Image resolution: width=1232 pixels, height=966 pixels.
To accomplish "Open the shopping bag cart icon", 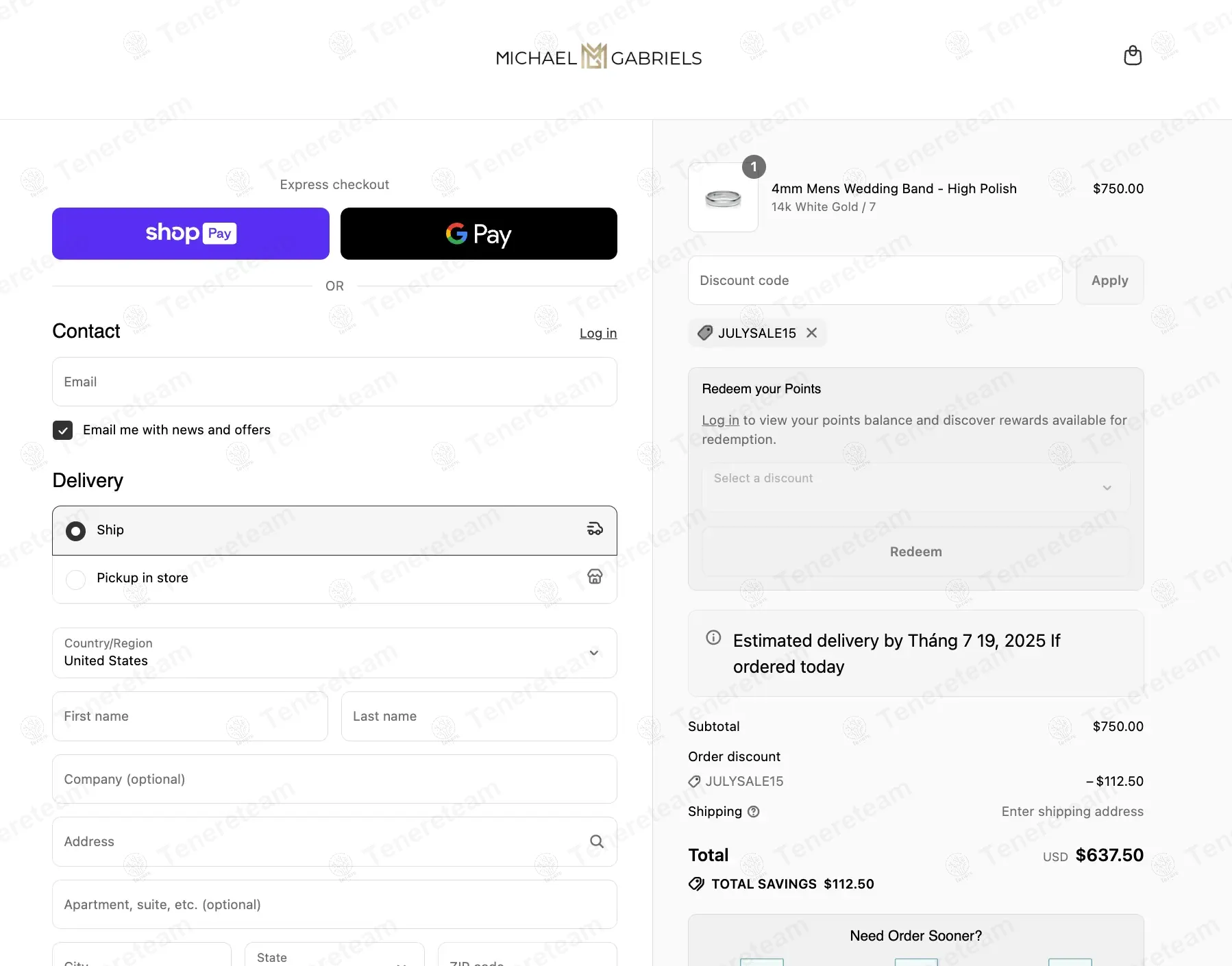I will (1133, 55).
